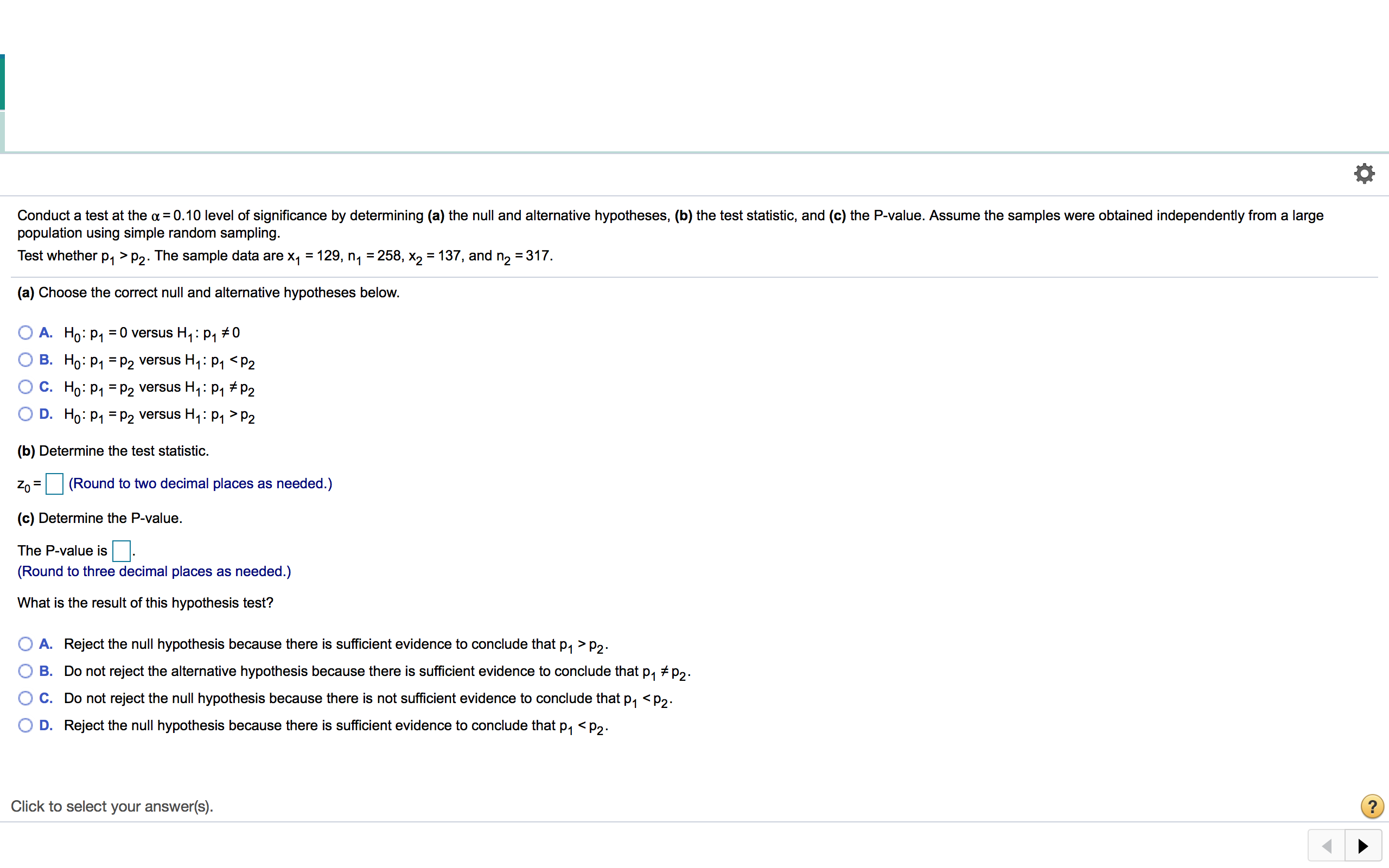
Task: Click result option C letter label
Action: (x=46, y=698)
